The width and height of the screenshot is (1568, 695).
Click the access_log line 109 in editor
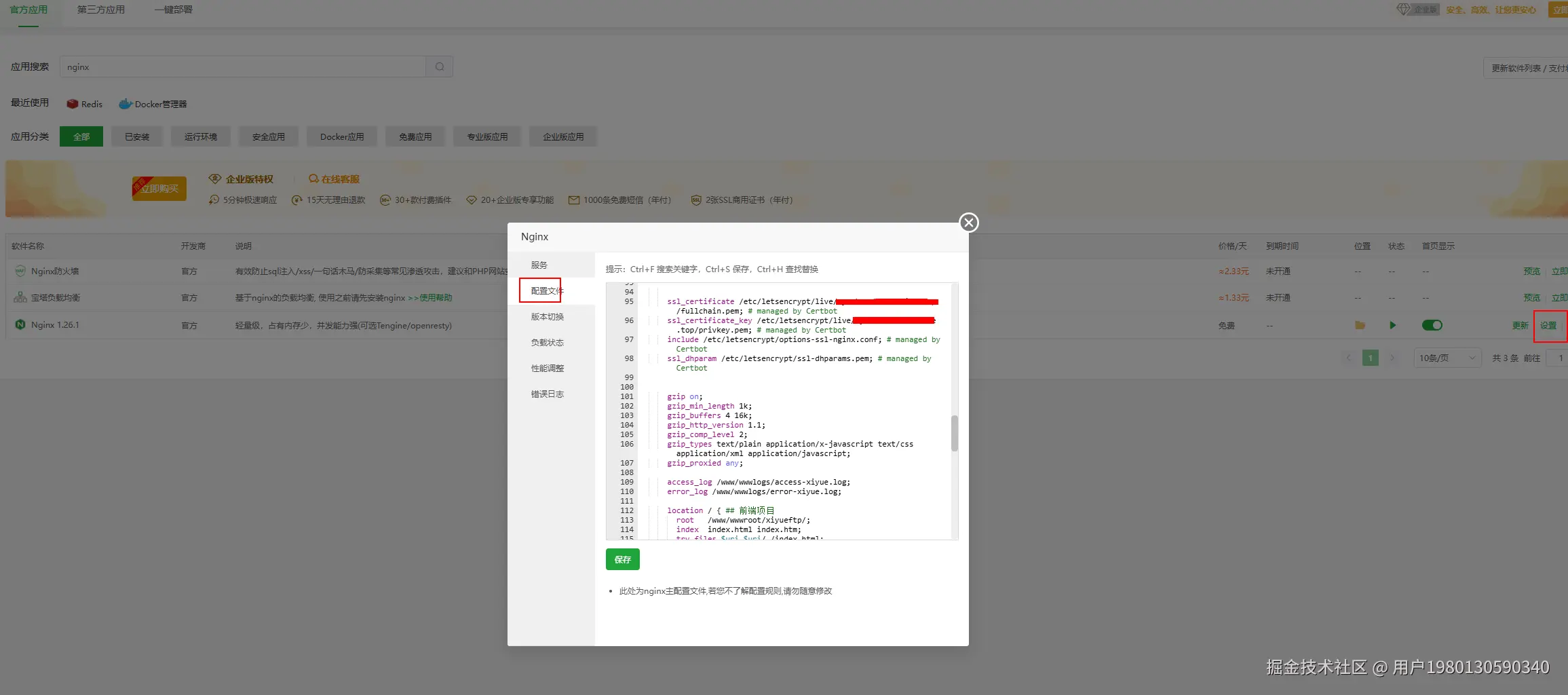[x=758, y=482]
